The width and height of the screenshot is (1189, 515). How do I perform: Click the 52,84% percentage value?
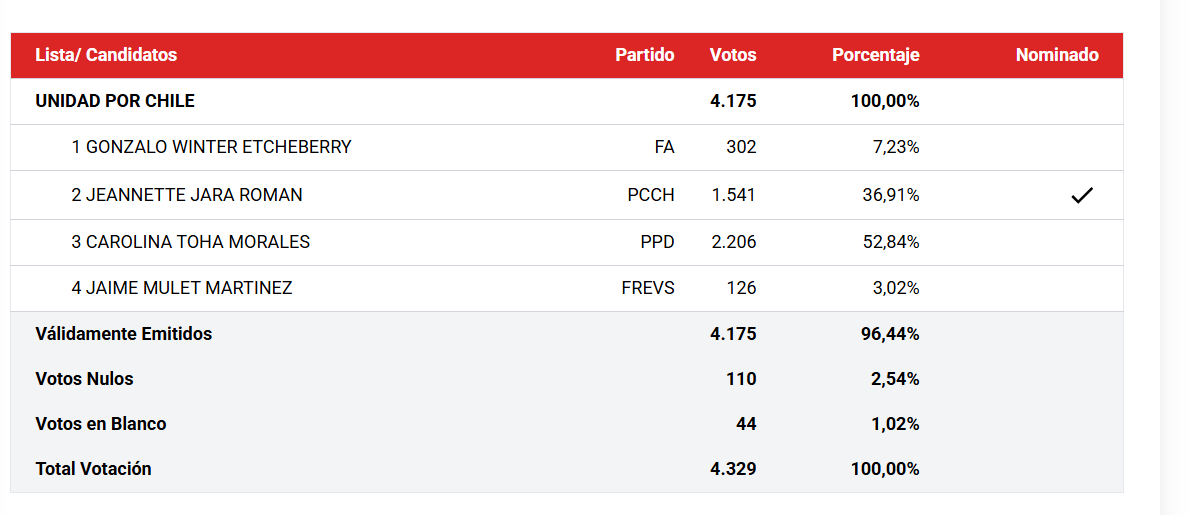pos(892,242)
